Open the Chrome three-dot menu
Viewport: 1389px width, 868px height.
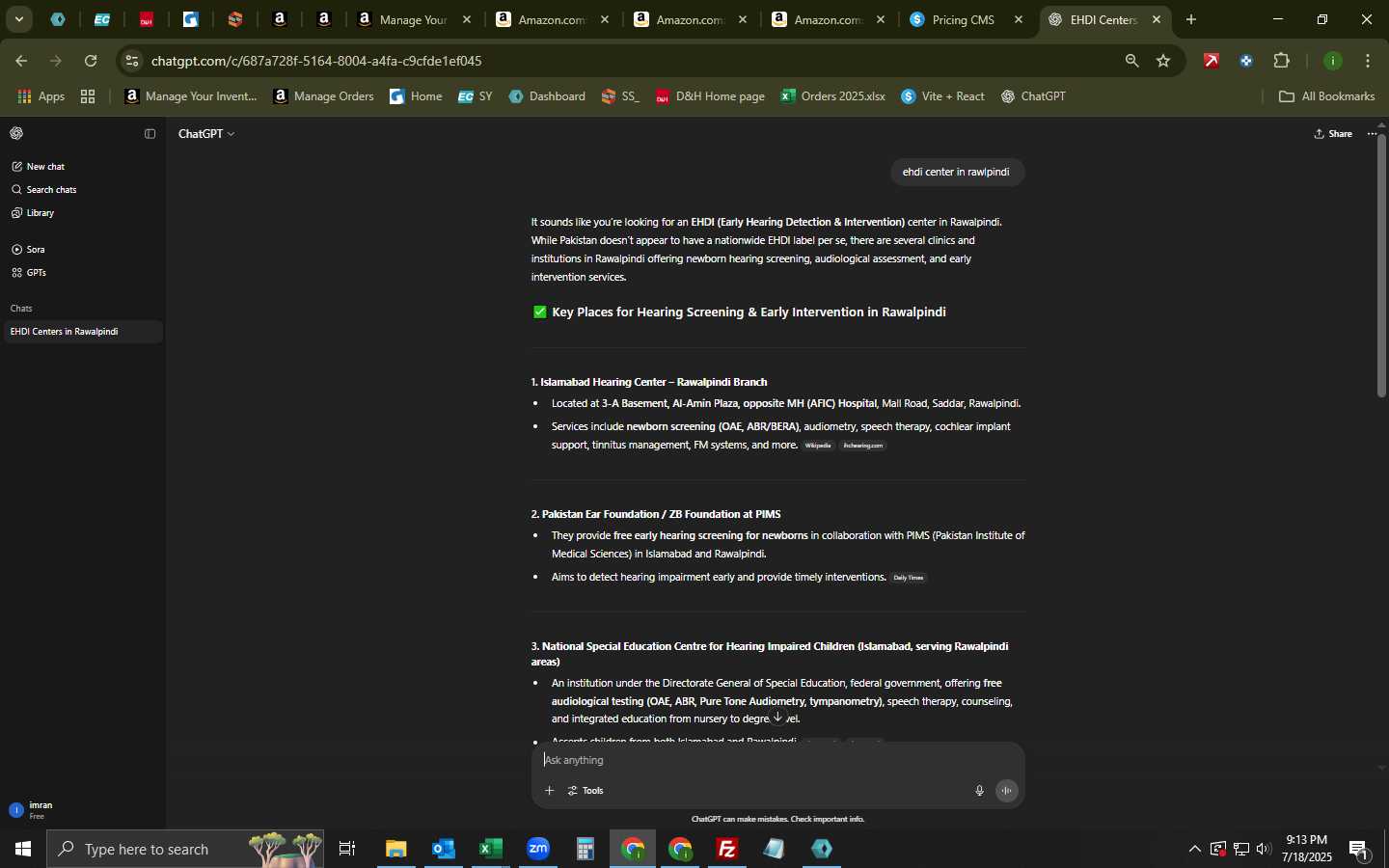point(1370,61)
